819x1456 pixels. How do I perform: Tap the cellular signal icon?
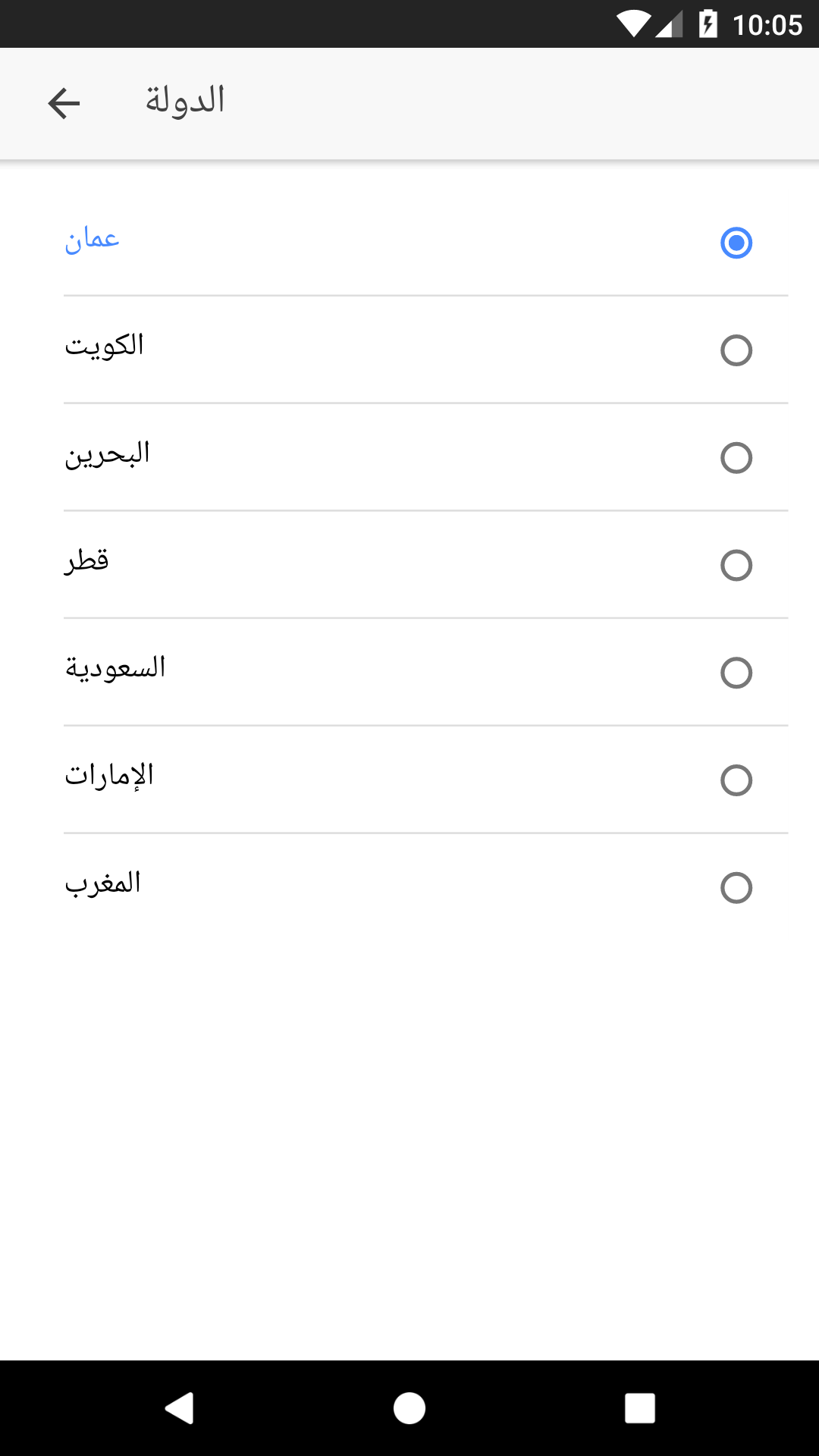(x=669, y=24)
